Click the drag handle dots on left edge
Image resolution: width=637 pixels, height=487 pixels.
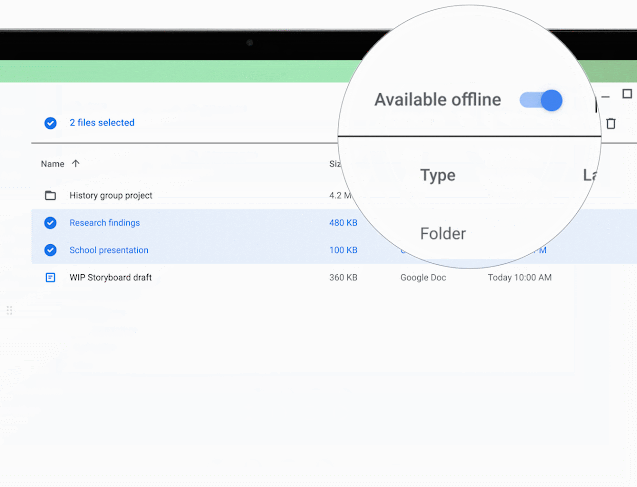coord(9,311)
